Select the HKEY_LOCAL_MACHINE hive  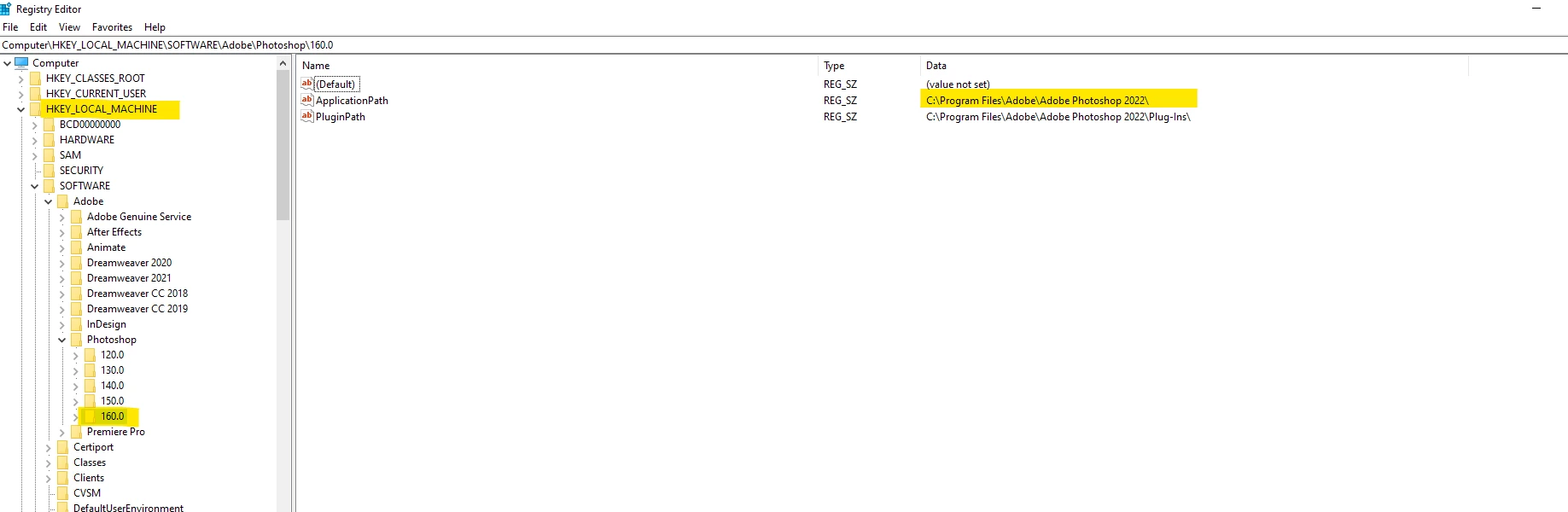pyautogui.click(x=102, y=109)
